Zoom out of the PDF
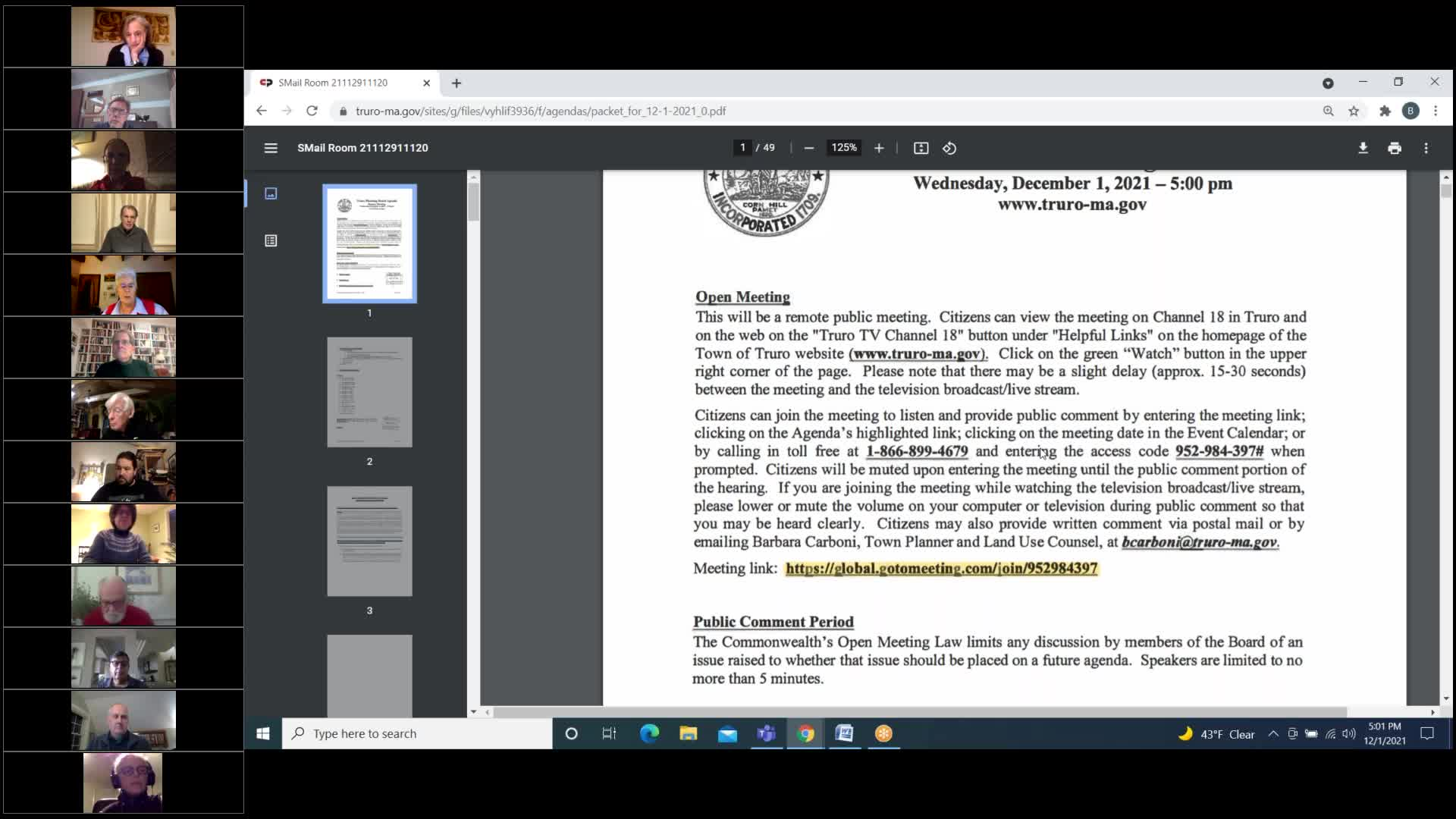The image size is (1456, 819). [x=808, y=148]
